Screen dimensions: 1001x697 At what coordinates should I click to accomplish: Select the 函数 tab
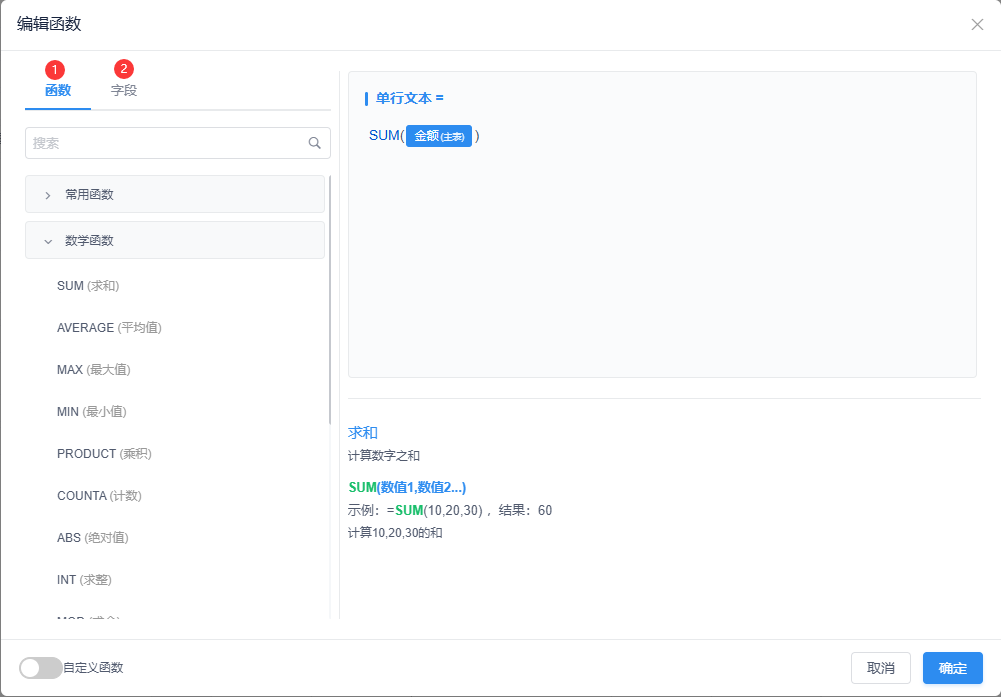click(x=58, y=90)
